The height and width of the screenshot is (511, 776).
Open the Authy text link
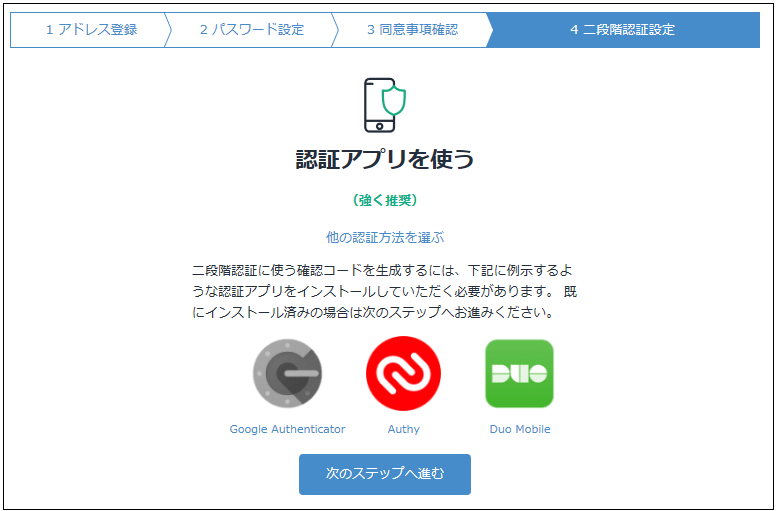click(403, 429)
